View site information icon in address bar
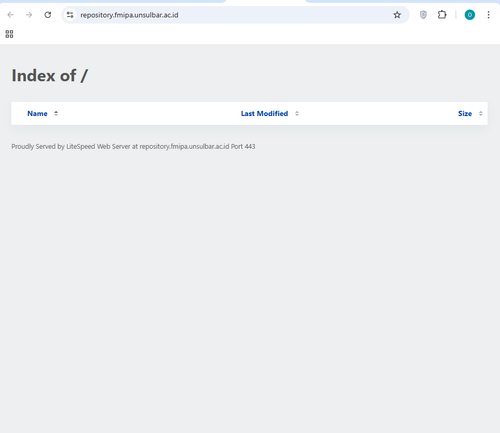500x433 pixels. pyautogui.click(x=70, y=15)
